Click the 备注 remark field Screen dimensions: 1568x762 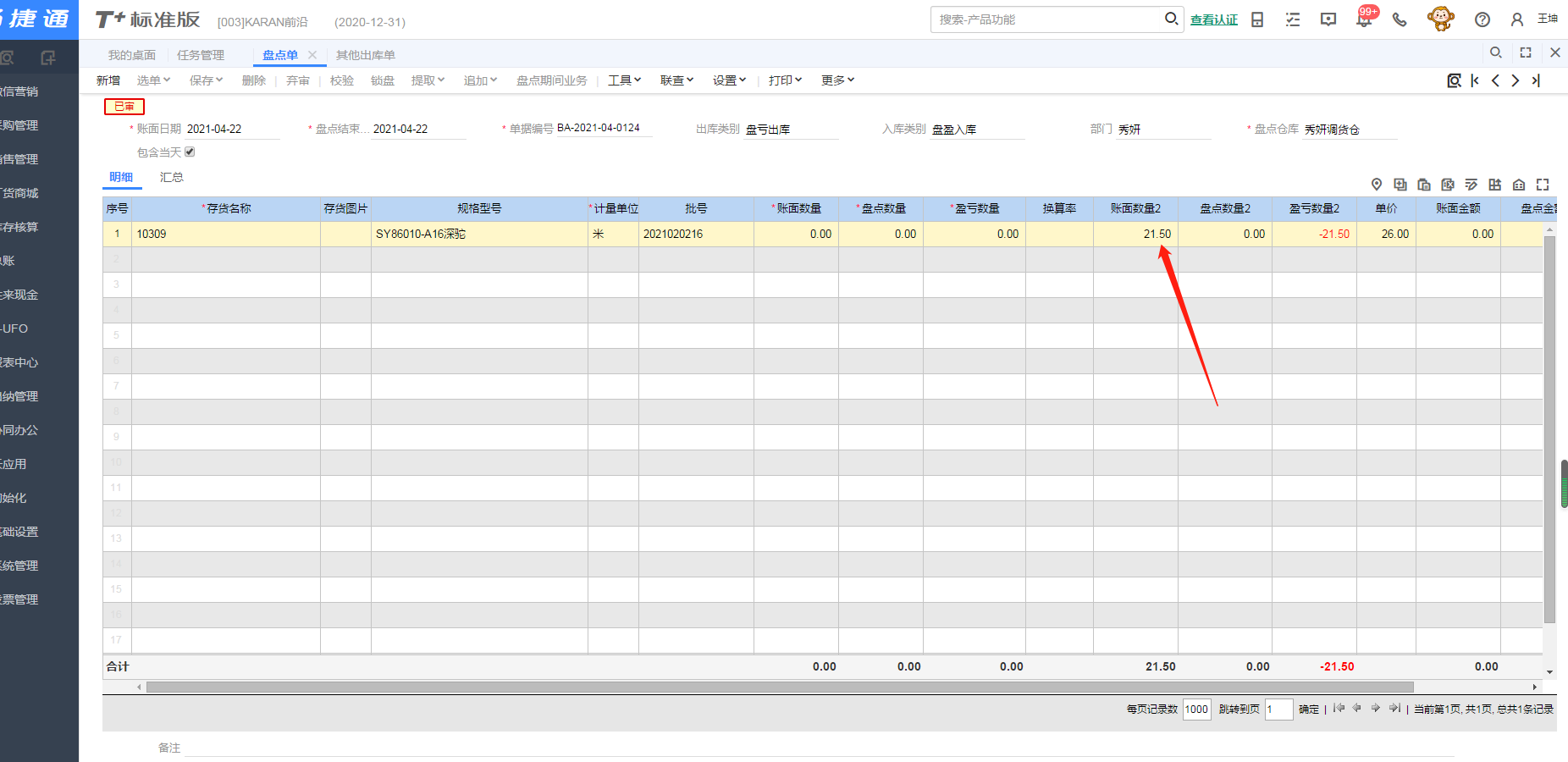(x=819, y=748)
